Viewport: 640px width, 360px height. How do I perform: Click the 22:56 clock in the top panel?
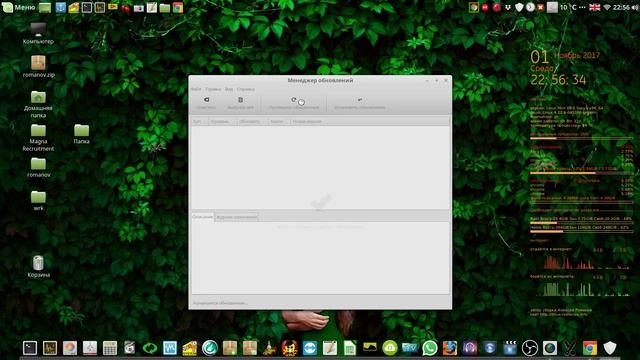pyautogui.click(x=621, y=7)
